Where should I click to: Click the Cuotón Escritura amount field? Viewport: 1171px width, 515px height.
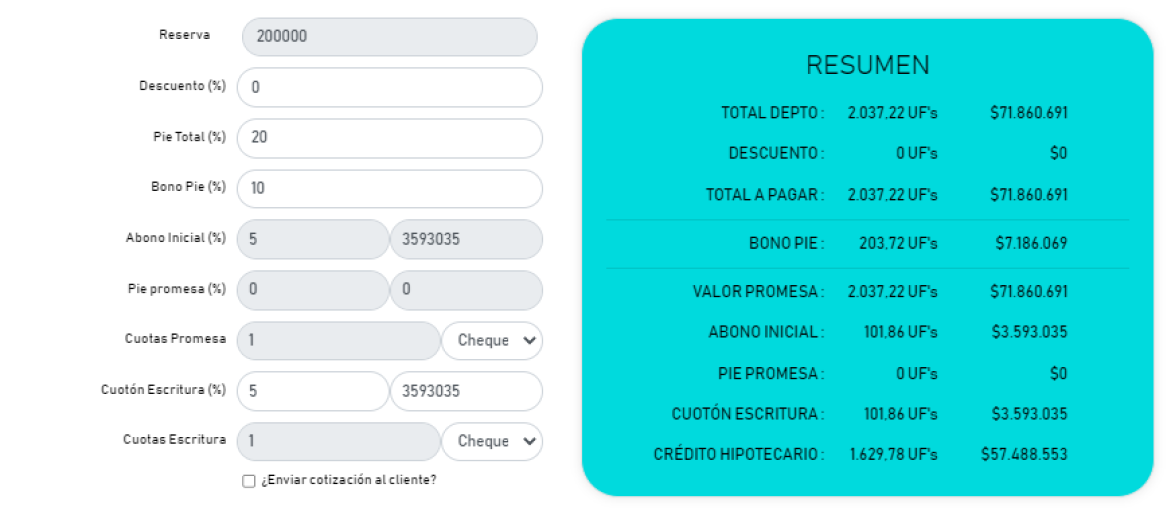467,391
